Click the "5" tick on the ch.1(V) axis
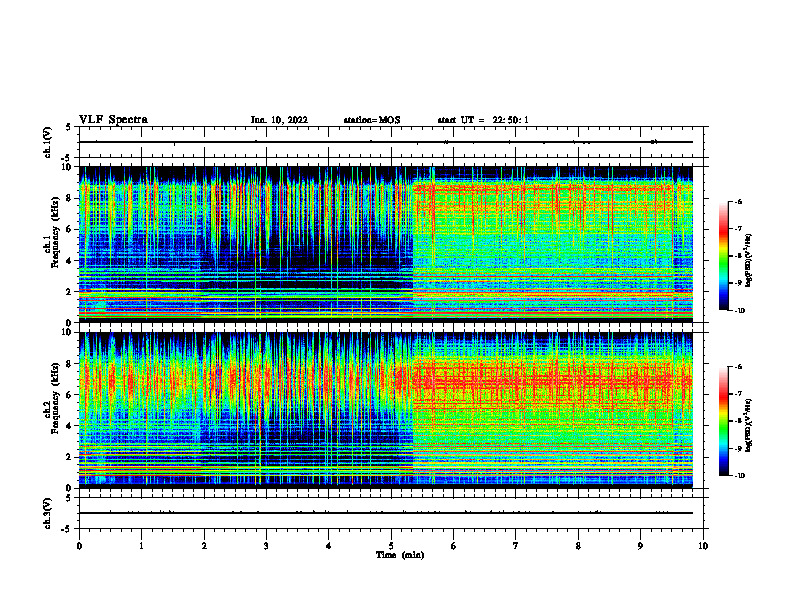This screenshot has height=612, width=792. coord(68,127)
